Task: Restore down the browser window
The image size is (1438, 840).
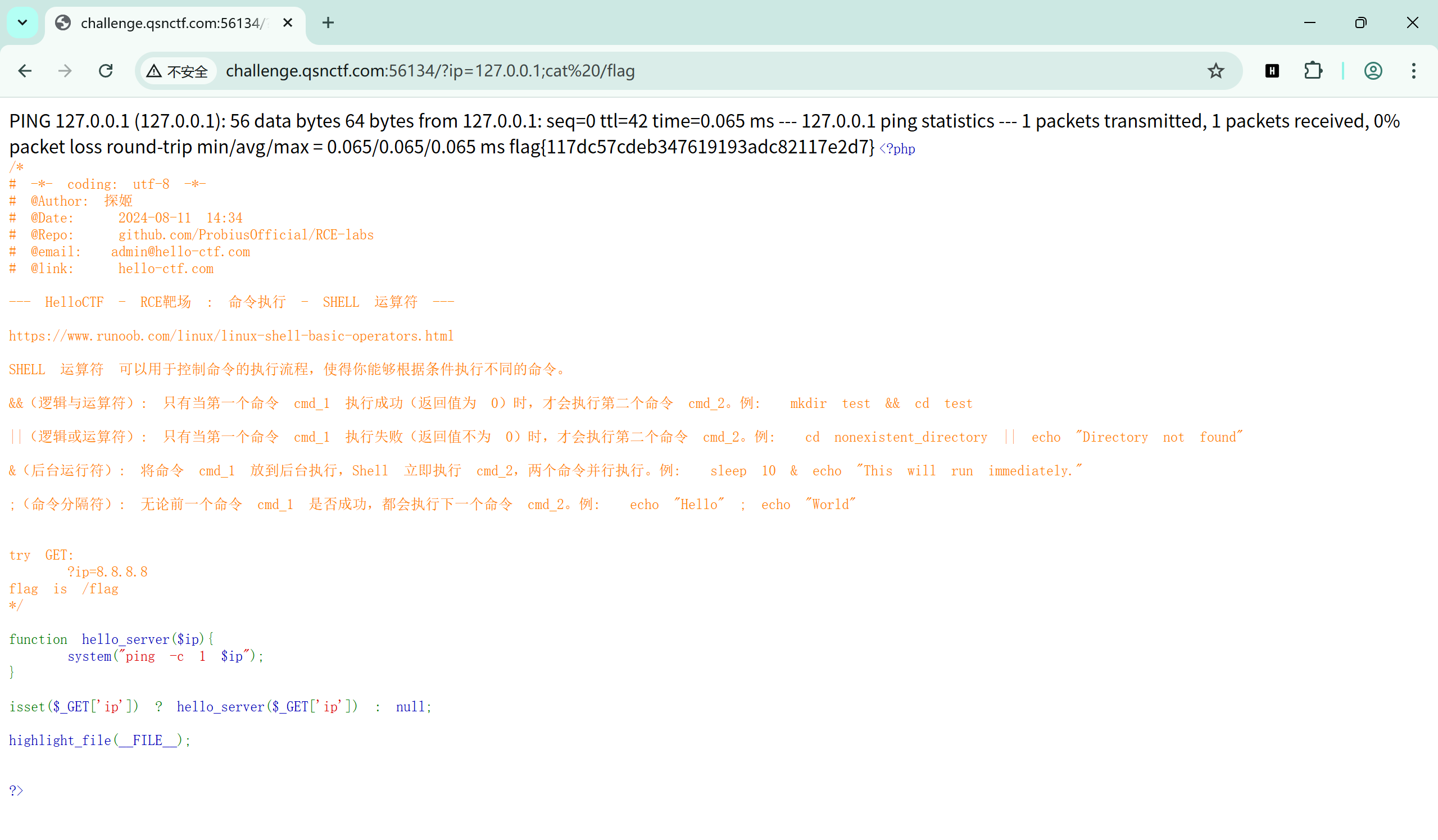Action: click(x=1360, y=23)
